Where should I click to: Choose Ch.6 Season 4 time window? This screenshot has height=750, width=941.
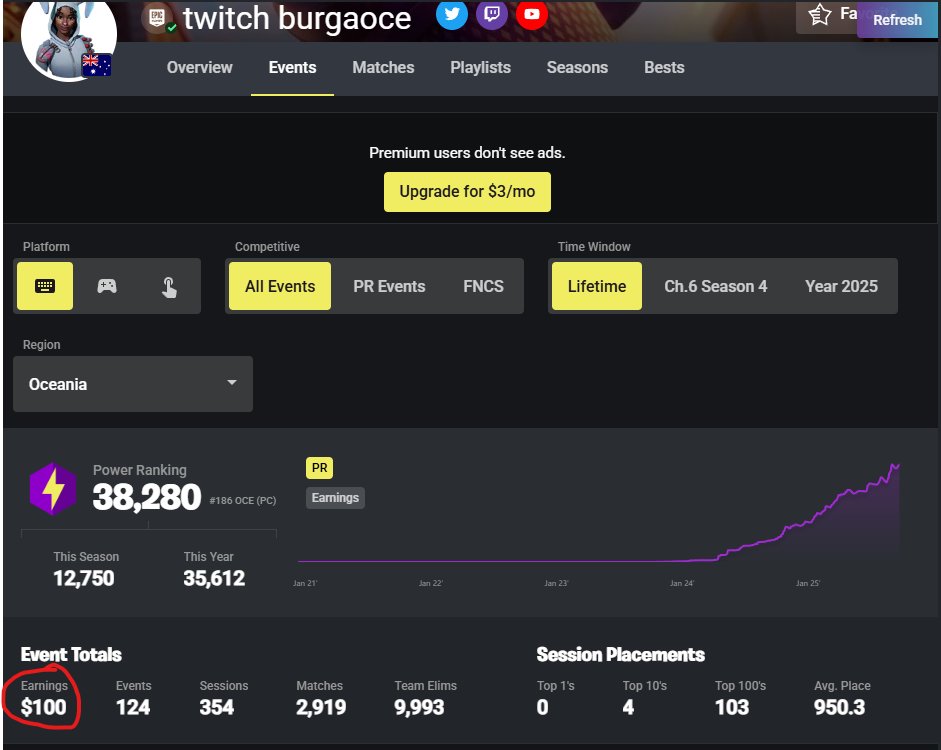(715, 286)
